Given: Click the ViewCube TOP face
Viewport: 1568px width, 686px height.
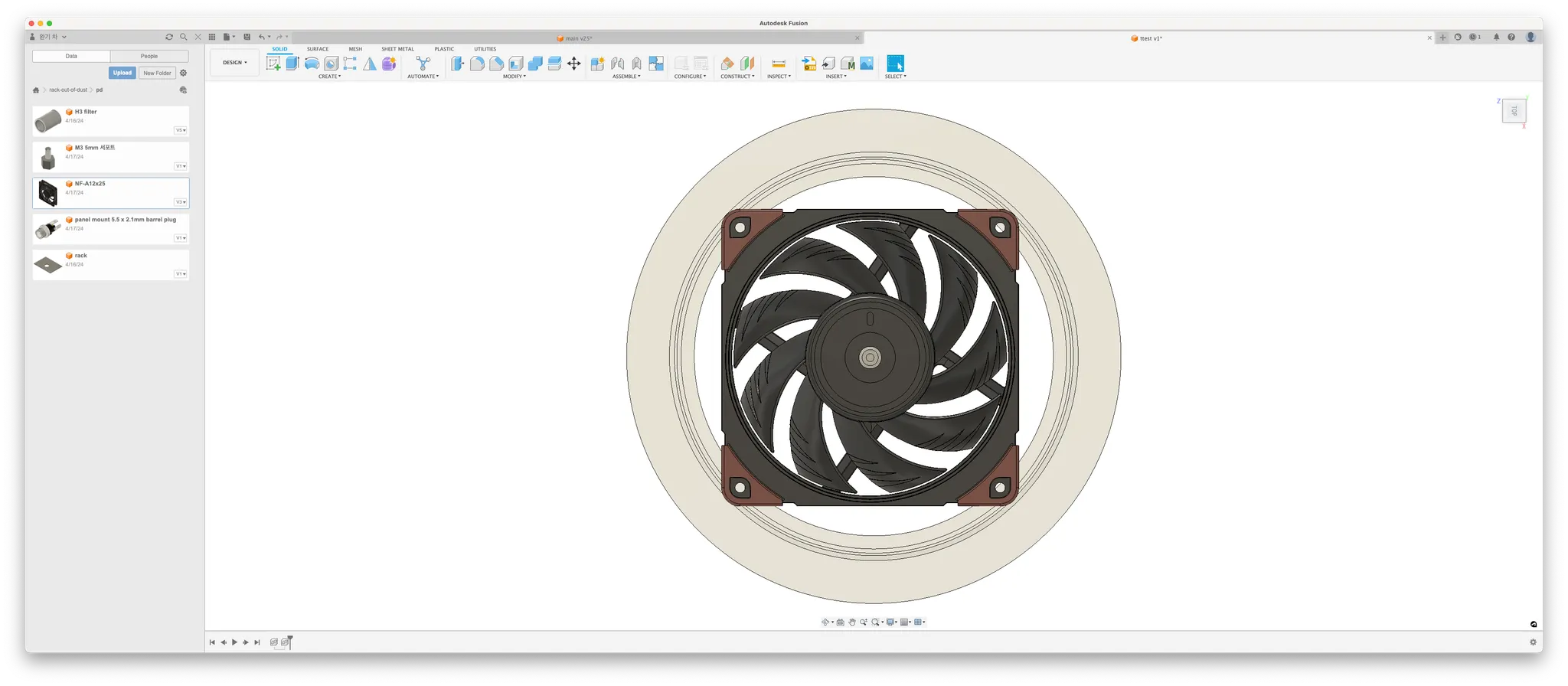Looking at the screenshot, I should (x=1514, y=112).
